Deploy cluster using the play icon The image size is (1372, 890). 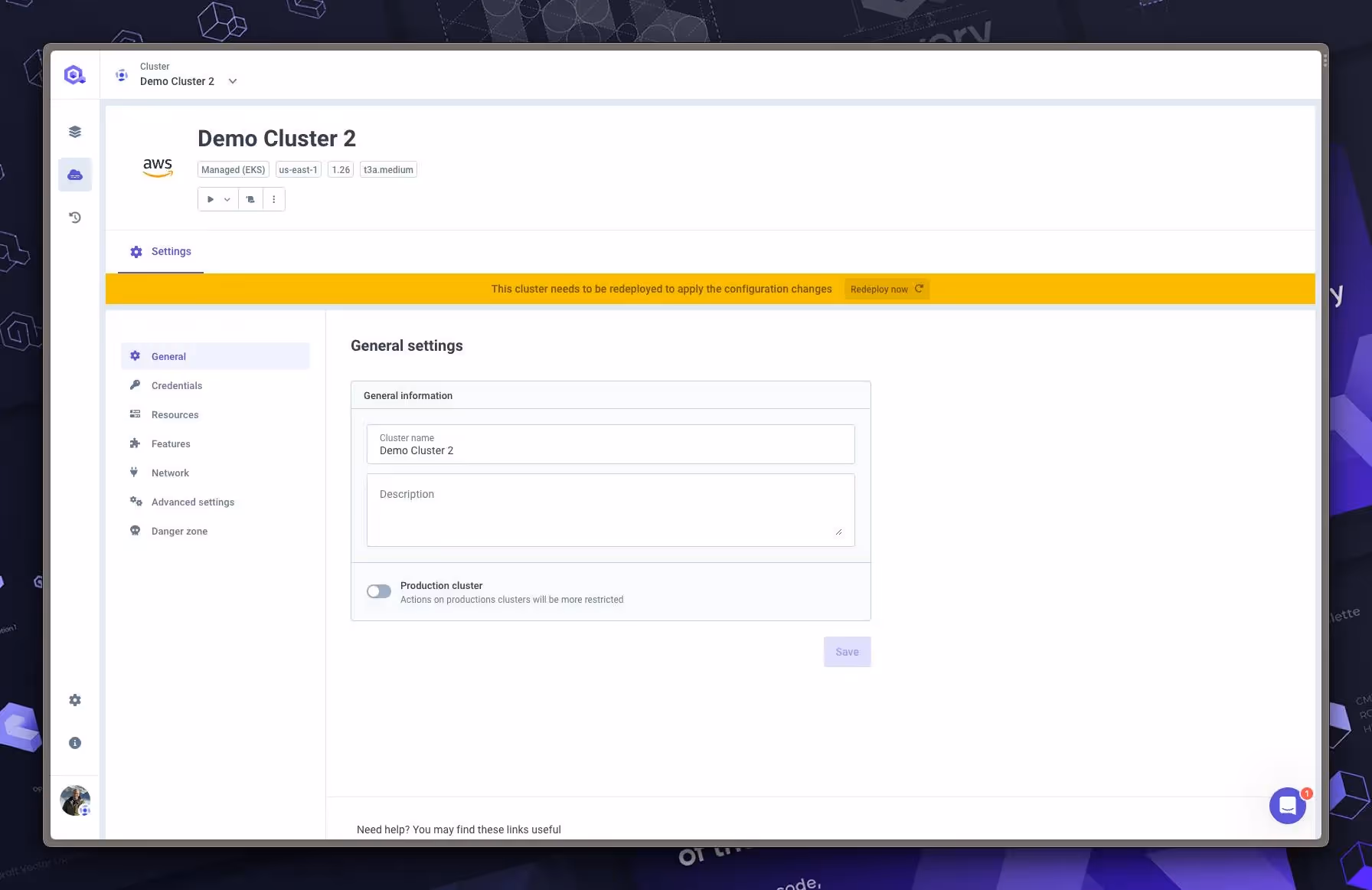coord(210,198)
